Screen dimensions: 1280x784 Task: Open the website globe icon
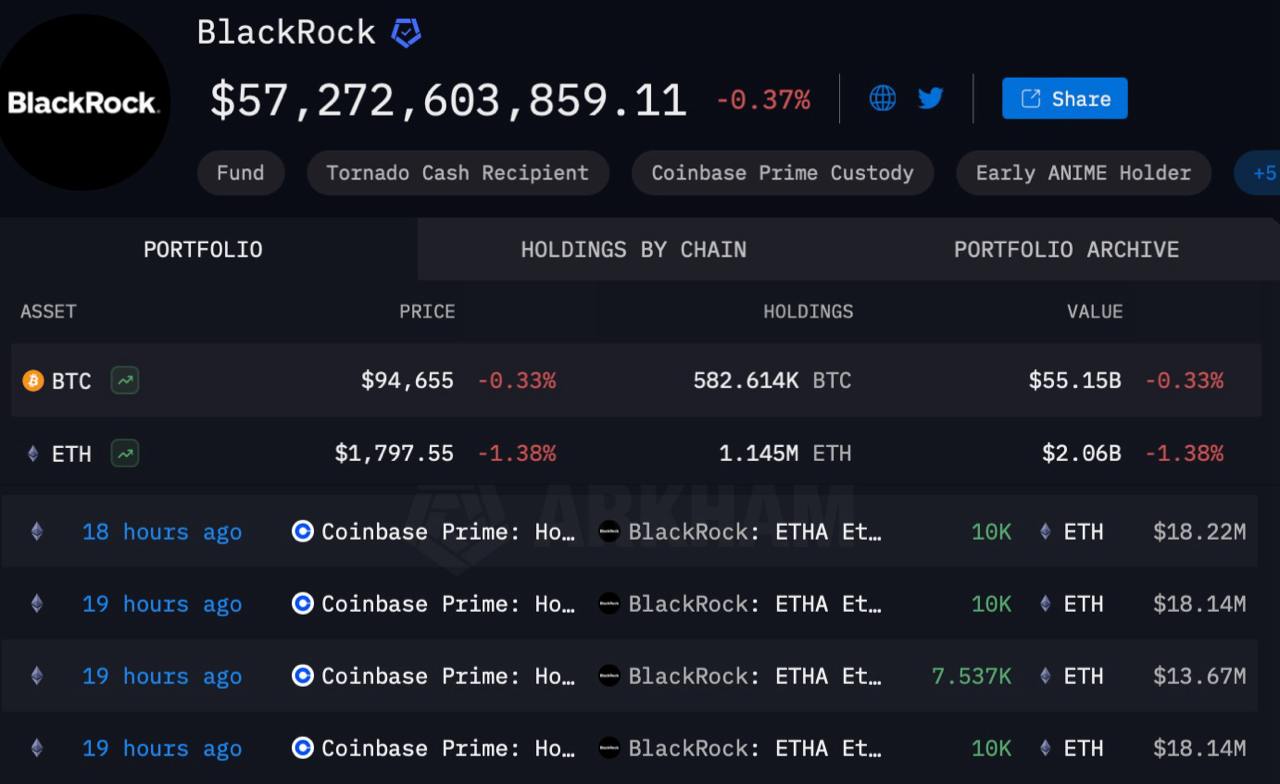click(x=882, y=98)
